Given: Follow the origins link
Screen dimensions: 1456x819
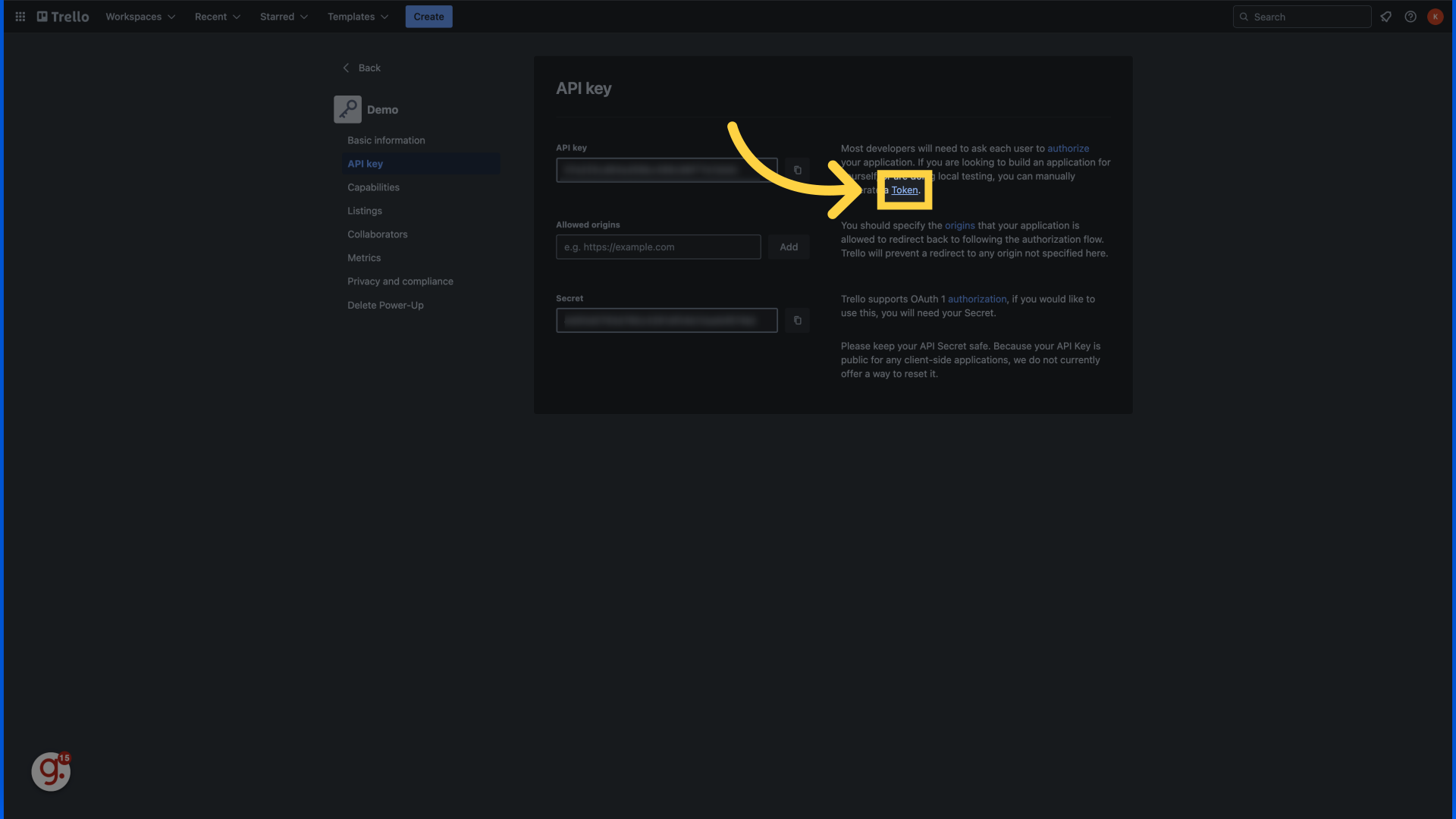Looking at the screenshot, I should [x=959, y=225].
